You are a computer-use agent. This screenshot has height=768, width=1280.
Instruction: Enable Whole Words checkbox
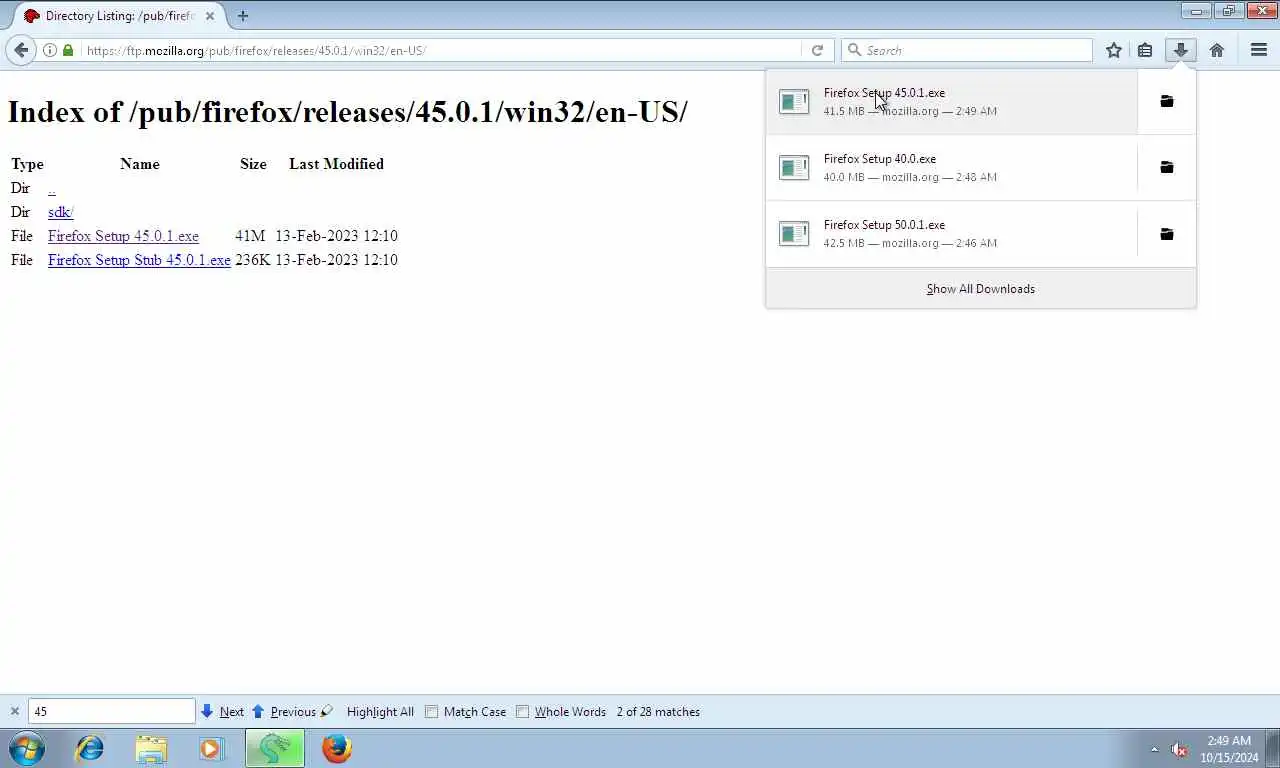tap(522, 712)
